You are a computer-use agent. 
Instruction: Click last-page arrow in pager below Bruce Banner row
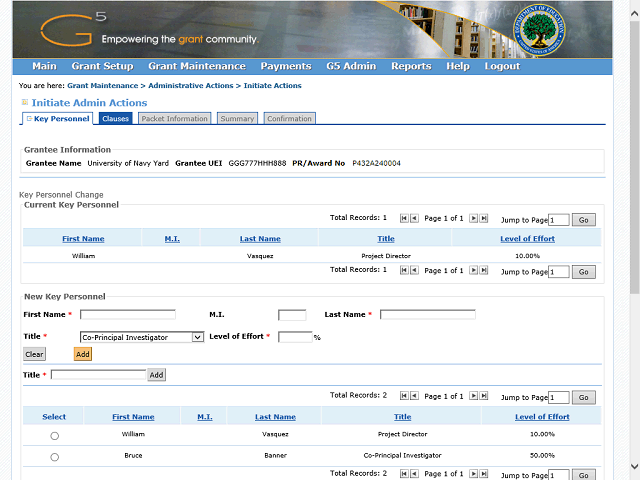pos(484,474)
